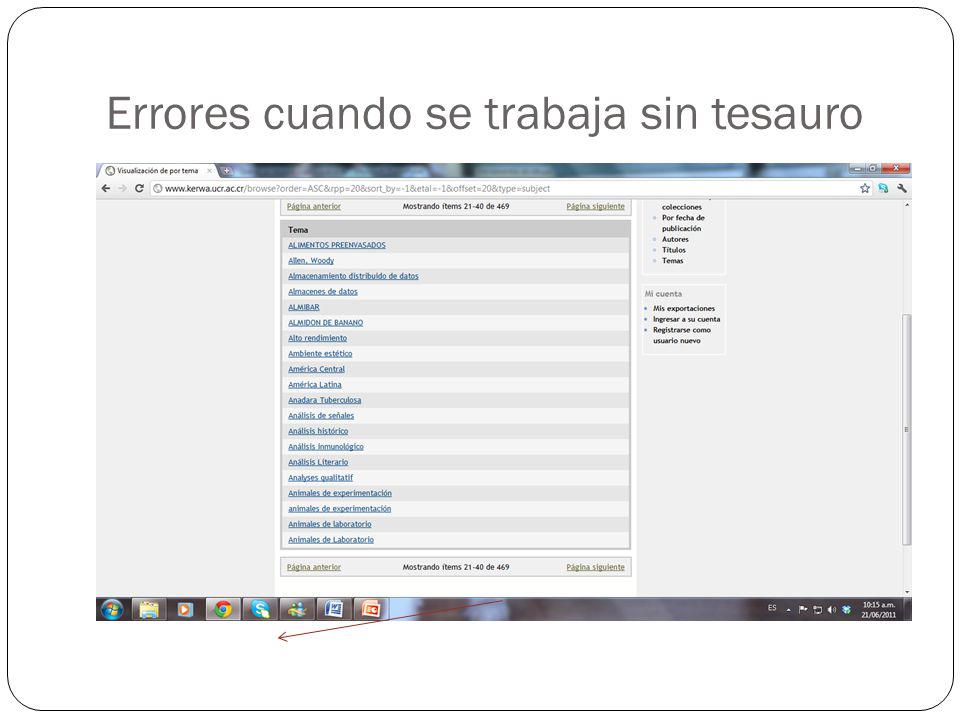The width and height of the screenshot is (960, 720).
Task: Browse by Títulos in sidebar
Action: tap(673, 250)
